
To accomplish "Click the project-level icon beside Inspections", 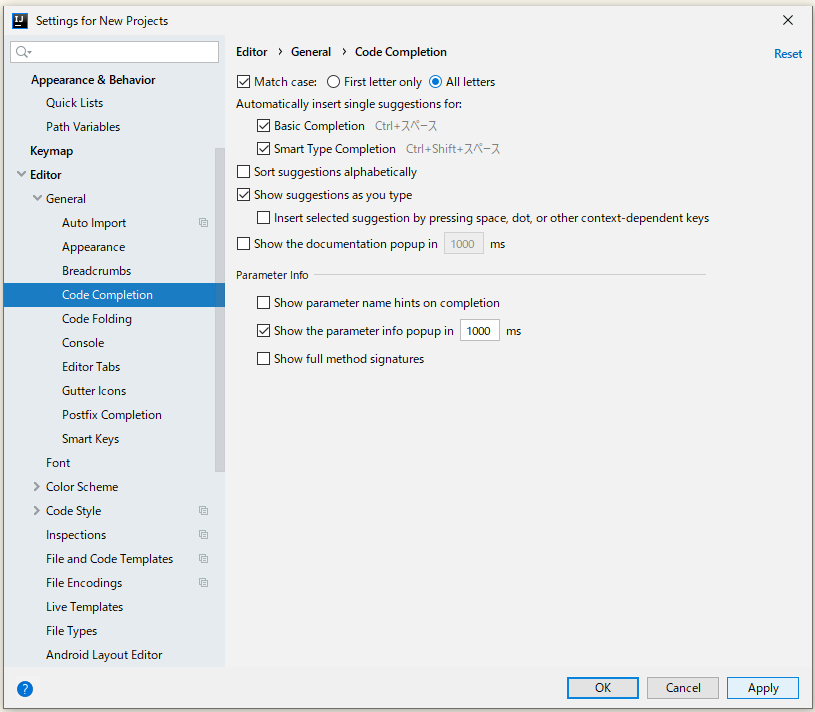I will (x=204, y=535).
